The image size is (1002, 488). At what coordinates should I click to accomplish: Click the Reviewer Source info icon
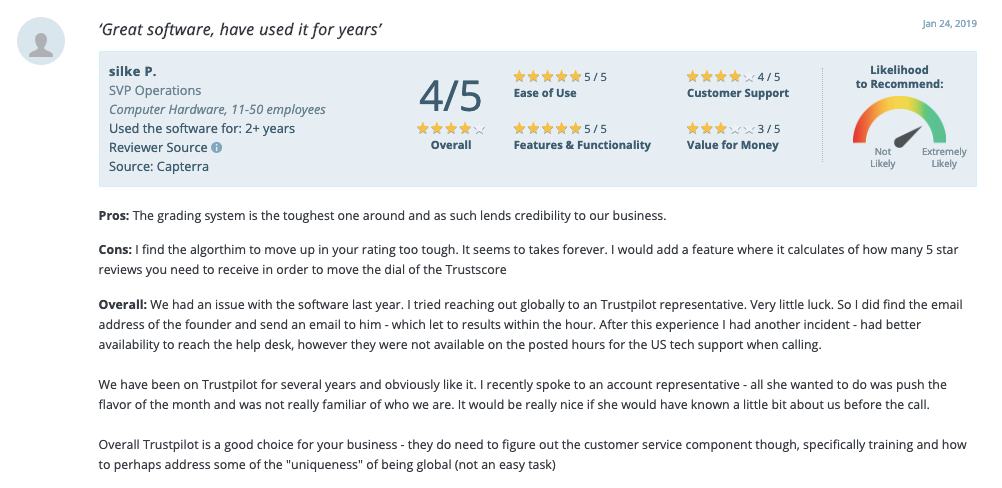pyautogui.click(x=216, y=148)
